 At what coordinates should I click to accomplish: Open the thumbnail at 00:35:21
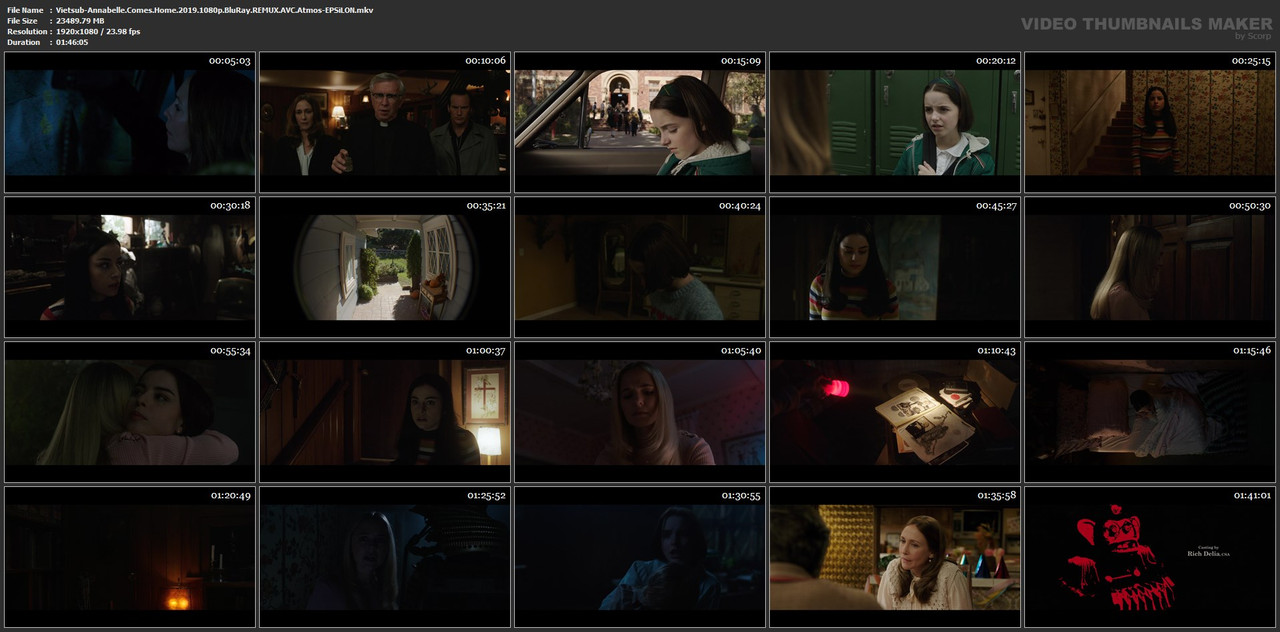(x=385, y=267)
